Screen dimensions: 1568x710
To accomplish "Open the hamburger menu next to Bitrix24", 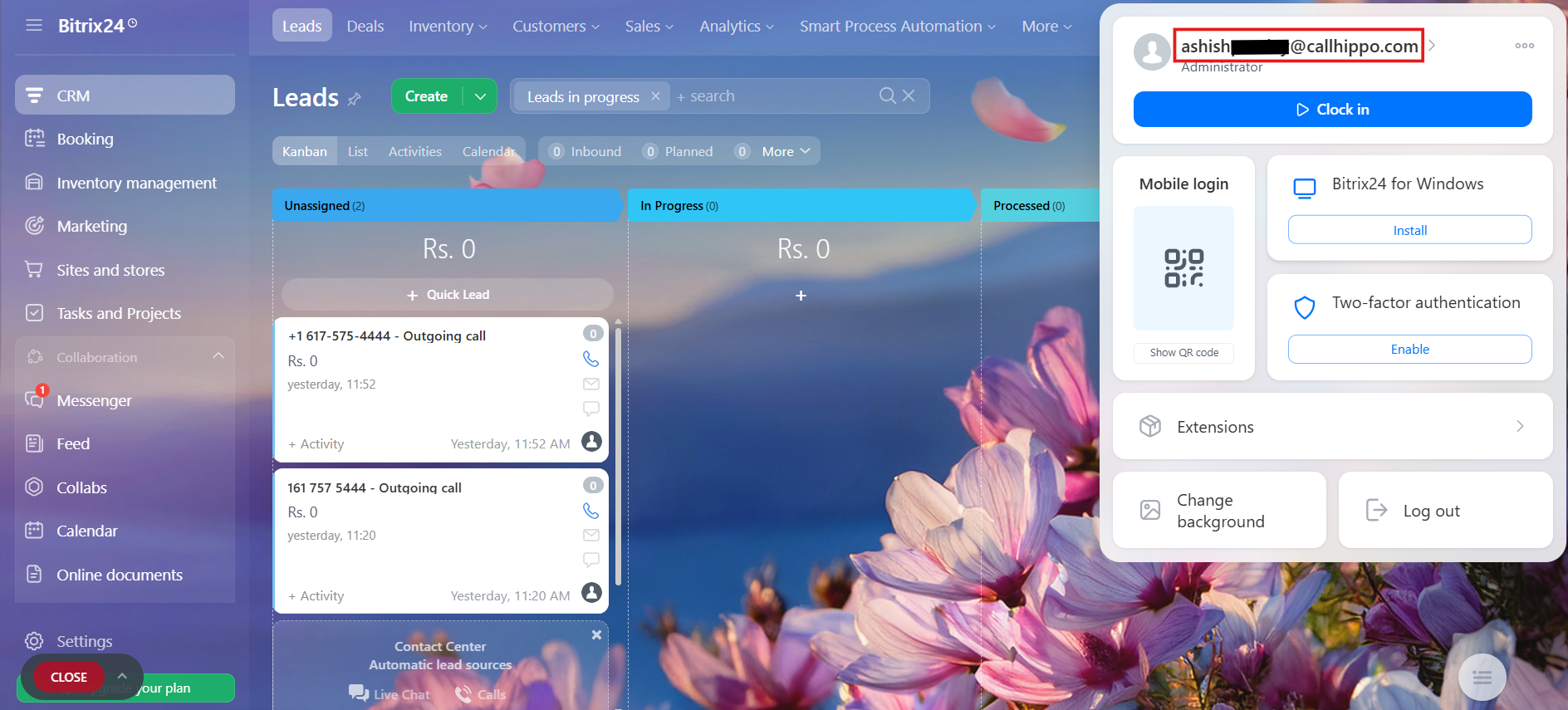I will (x=34, y=26).
